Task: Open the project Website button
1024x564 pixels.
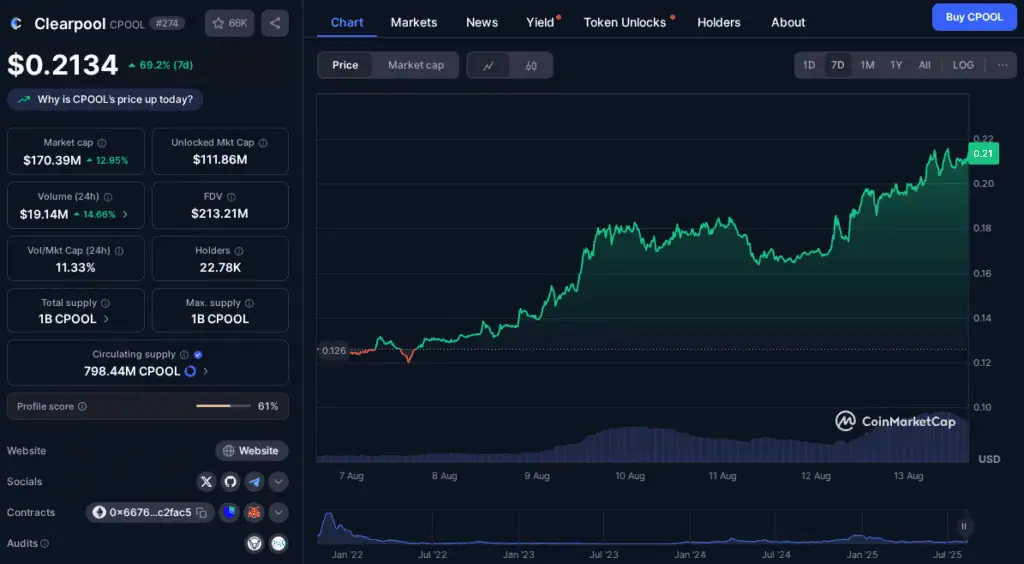Action: [x=251, y=450]
